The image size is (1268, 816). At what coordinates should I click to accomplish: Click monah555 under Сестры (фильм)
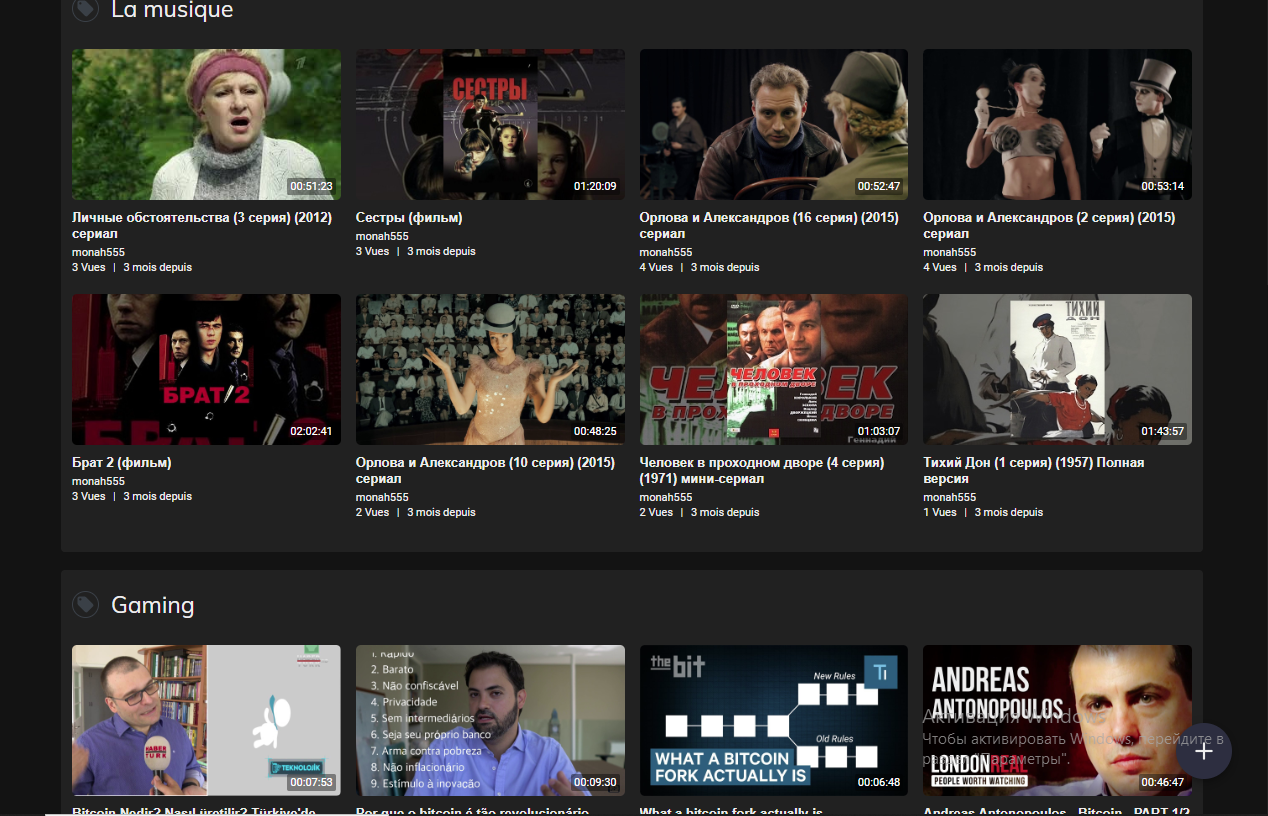coord(382,236)
